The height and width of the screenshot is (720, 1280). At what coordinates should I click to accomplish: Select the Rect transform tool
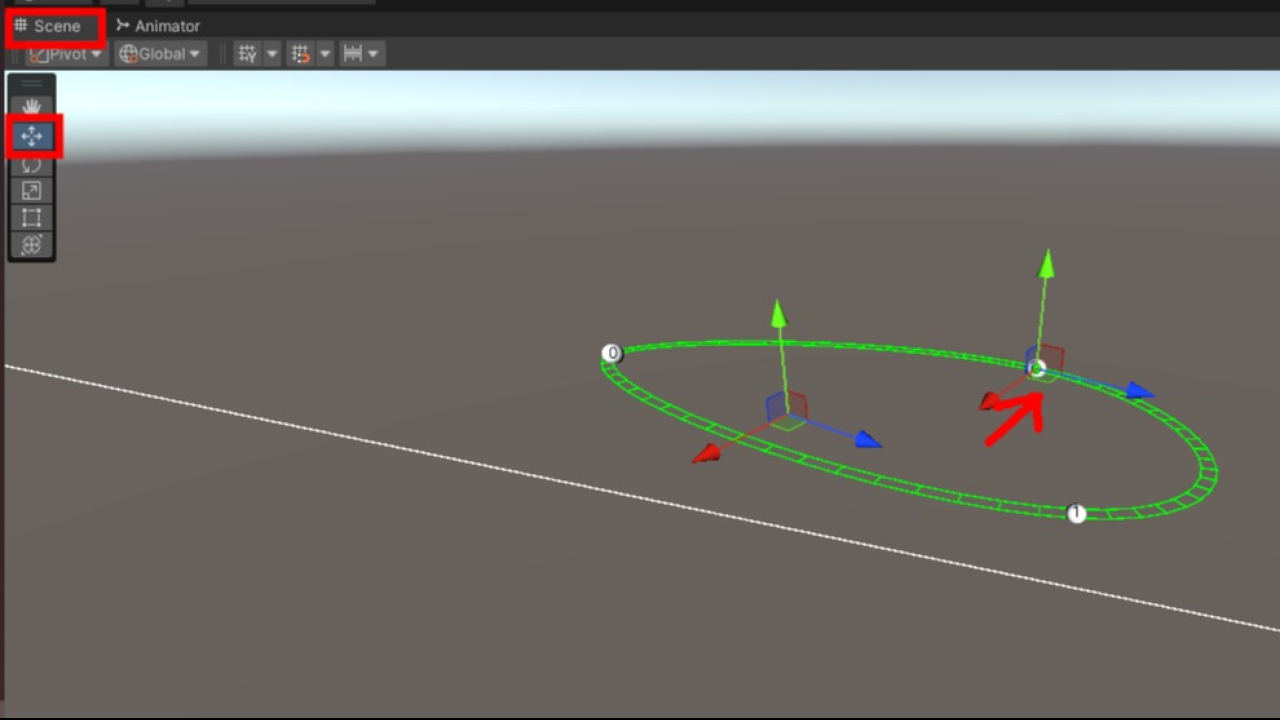(32, 218)
